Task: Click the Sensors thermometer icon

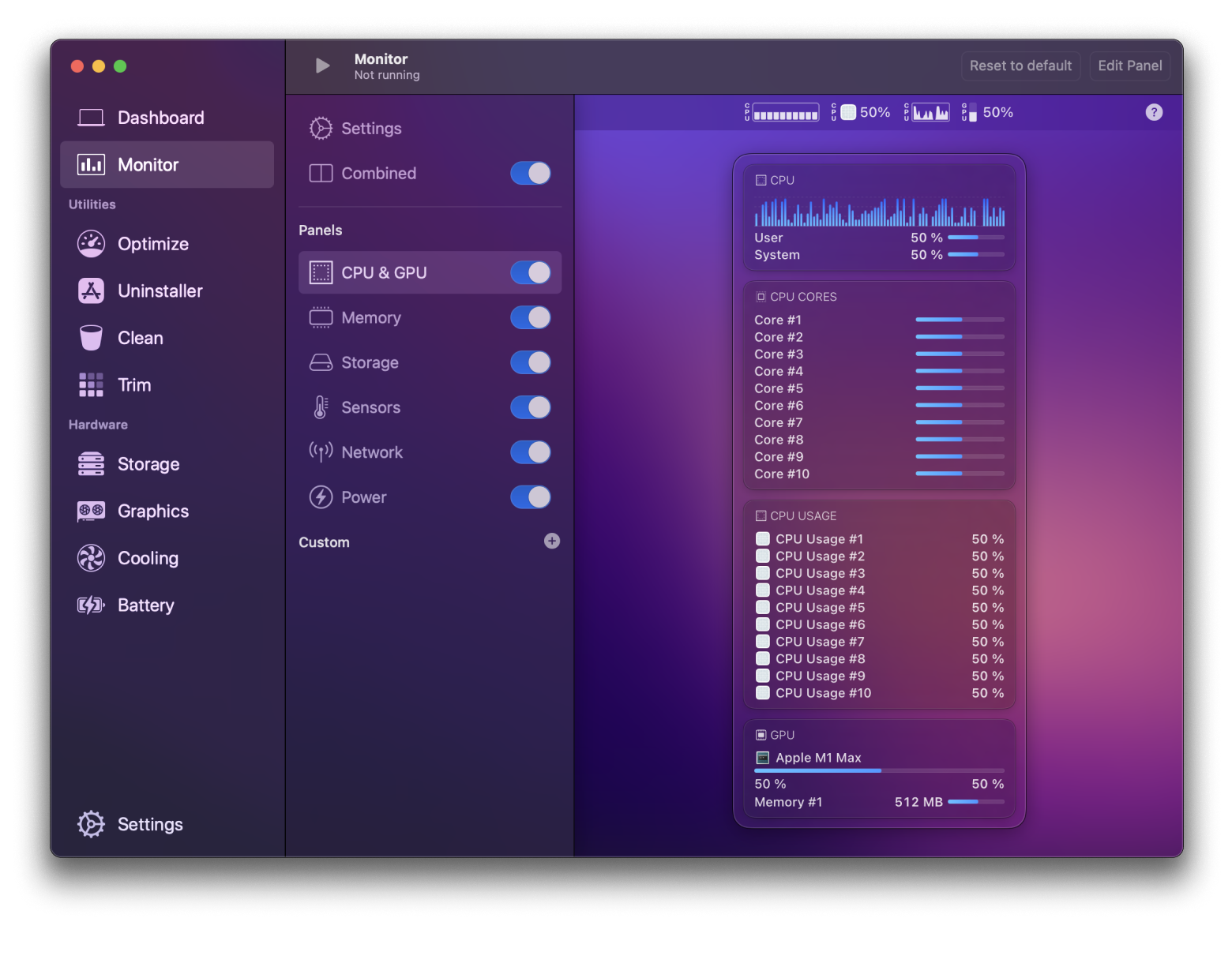Action: [321, 407]
